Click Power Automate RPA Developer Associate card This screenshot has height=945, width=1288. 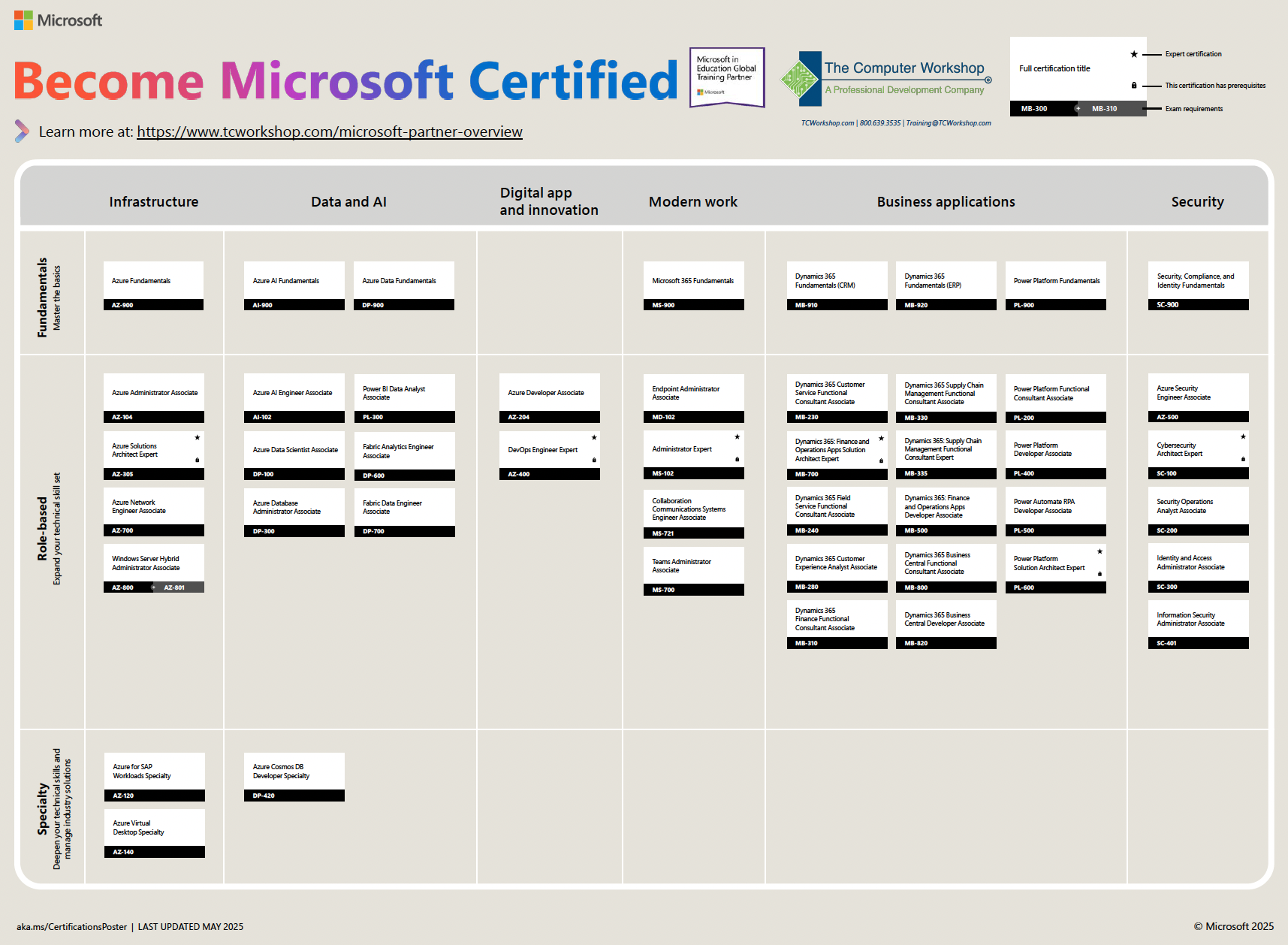coord(1056,511)
